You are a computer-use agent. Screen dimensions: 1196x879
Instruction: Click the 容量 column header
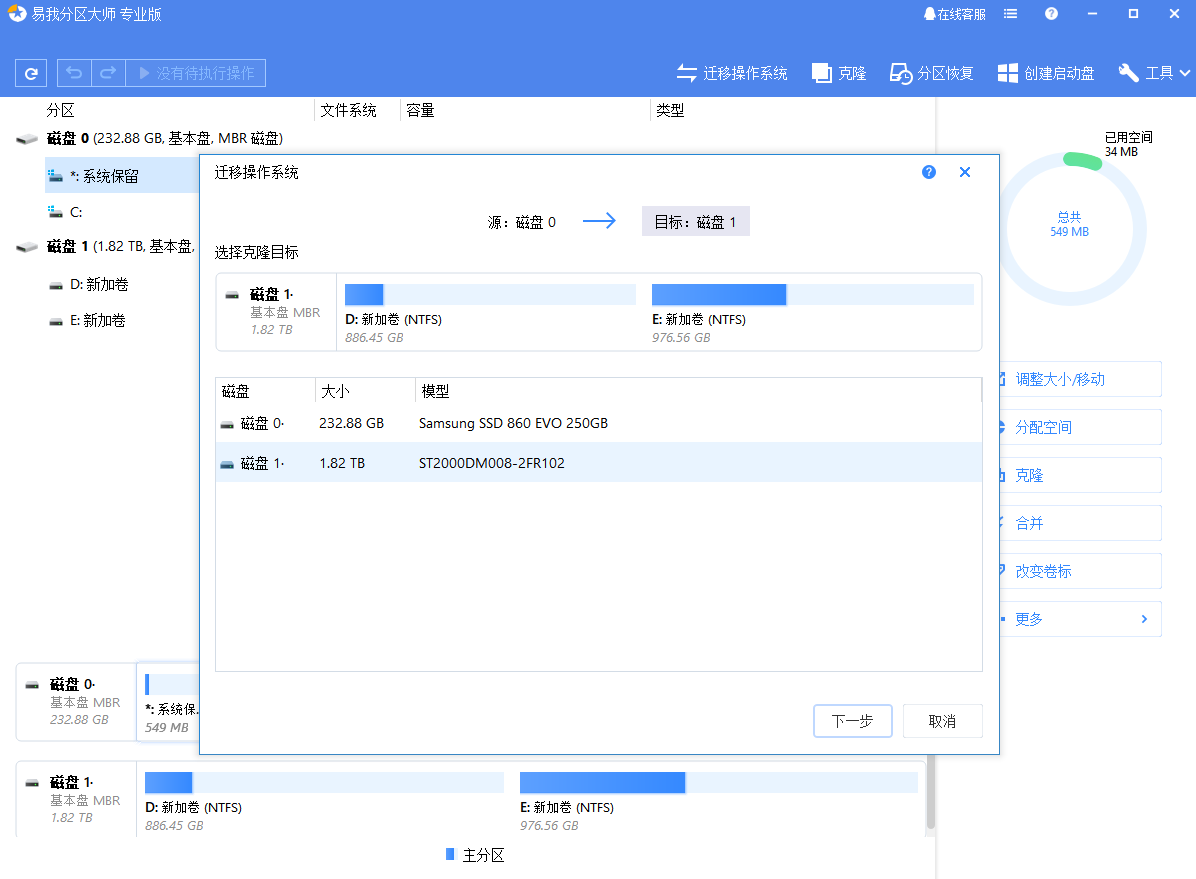pyautogui.click(x=420, y=111)
